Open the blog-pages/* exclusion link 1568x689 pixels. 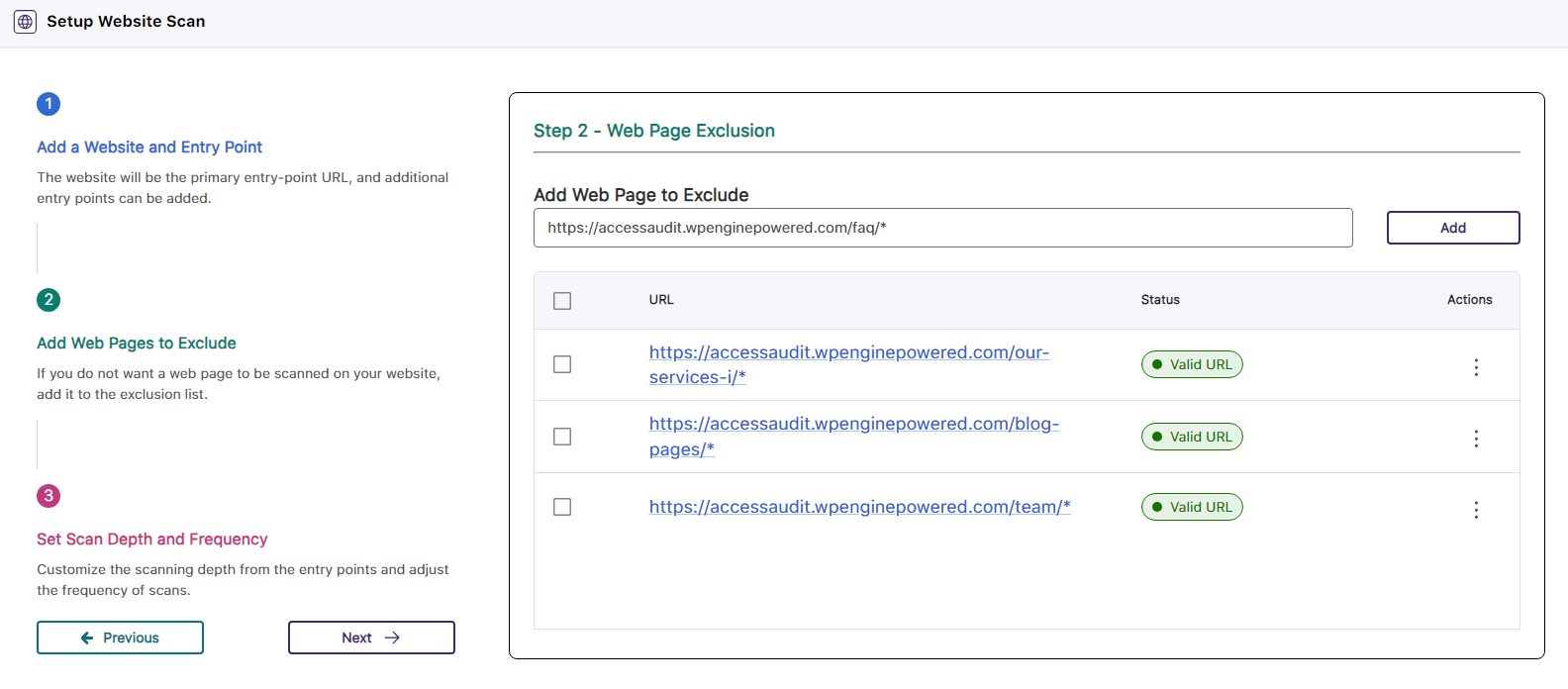(x=854, y=437)
